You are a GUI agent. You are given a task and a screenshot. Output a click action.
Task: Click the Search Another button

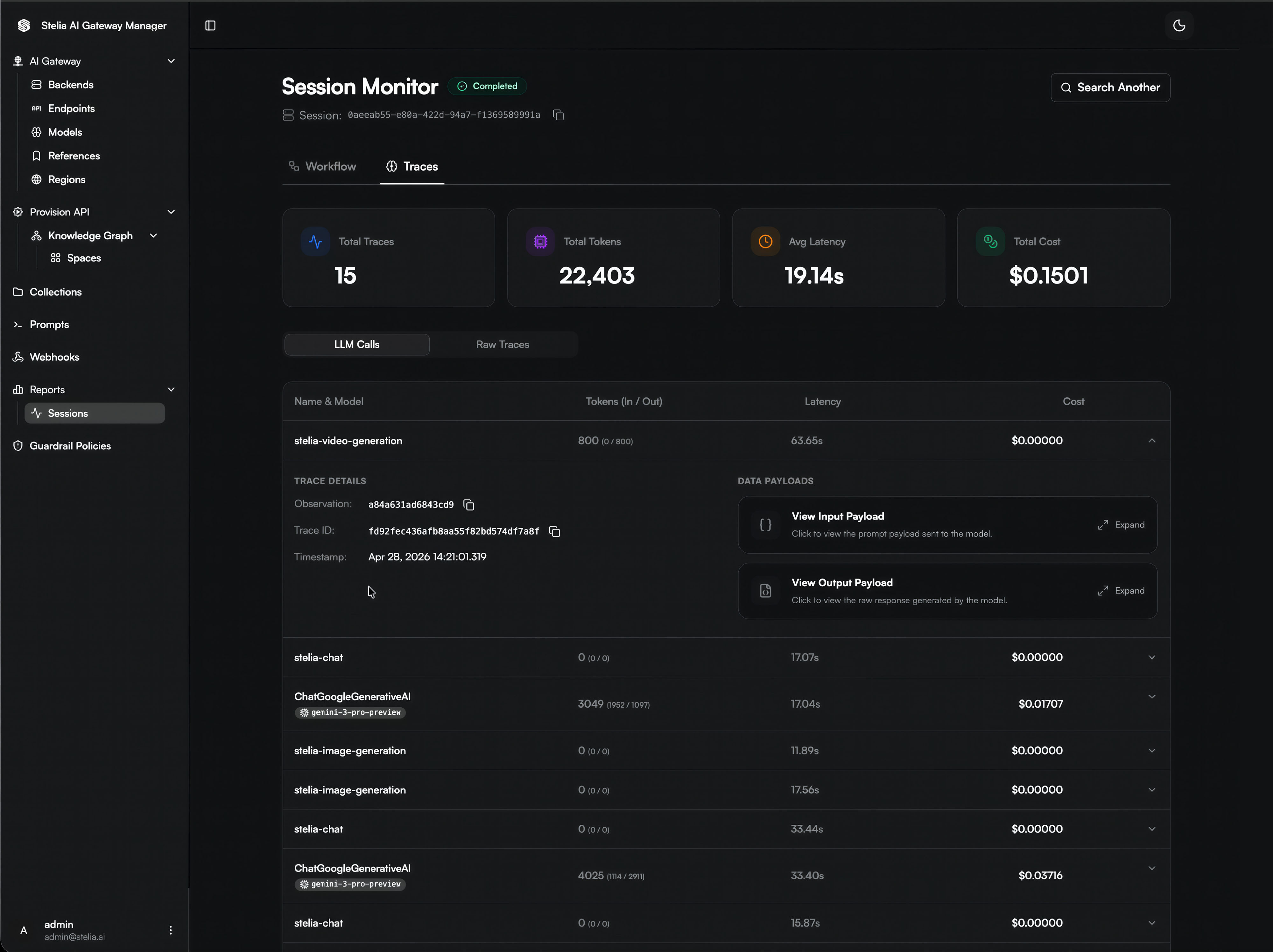pyautogui.click(x=1109, y=87)
